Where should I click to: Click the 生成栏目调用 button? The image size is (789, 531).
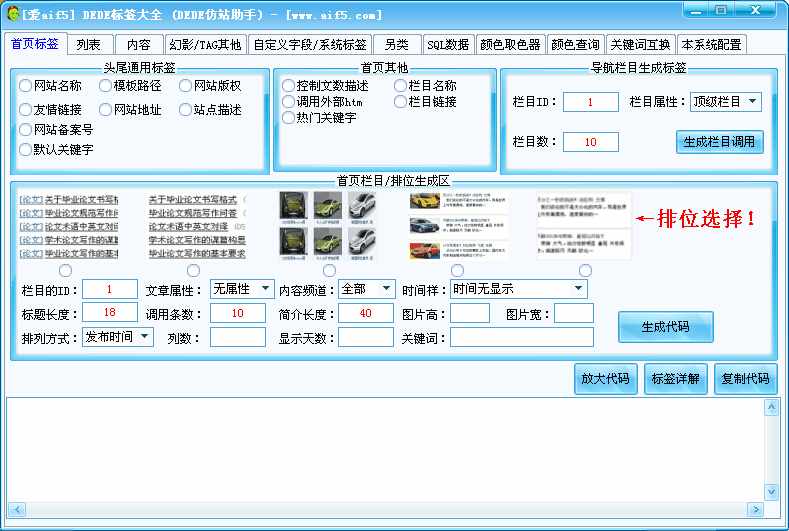tap(720, 142)
